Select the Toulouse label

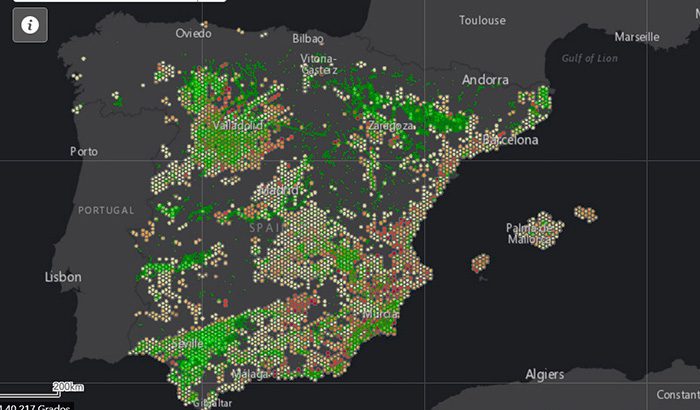pyautogui.click(x=482, y=20)
